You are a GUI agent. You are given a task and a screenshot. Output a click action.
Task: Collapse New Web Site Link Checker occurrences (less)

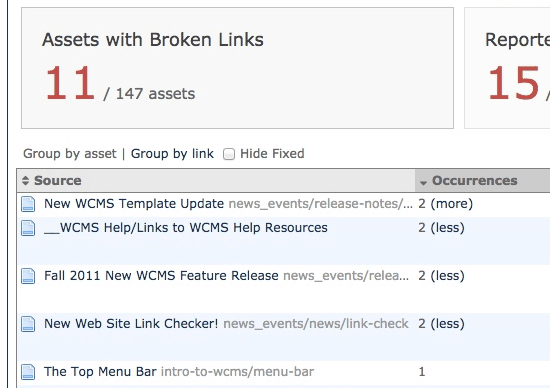[447, 324]
